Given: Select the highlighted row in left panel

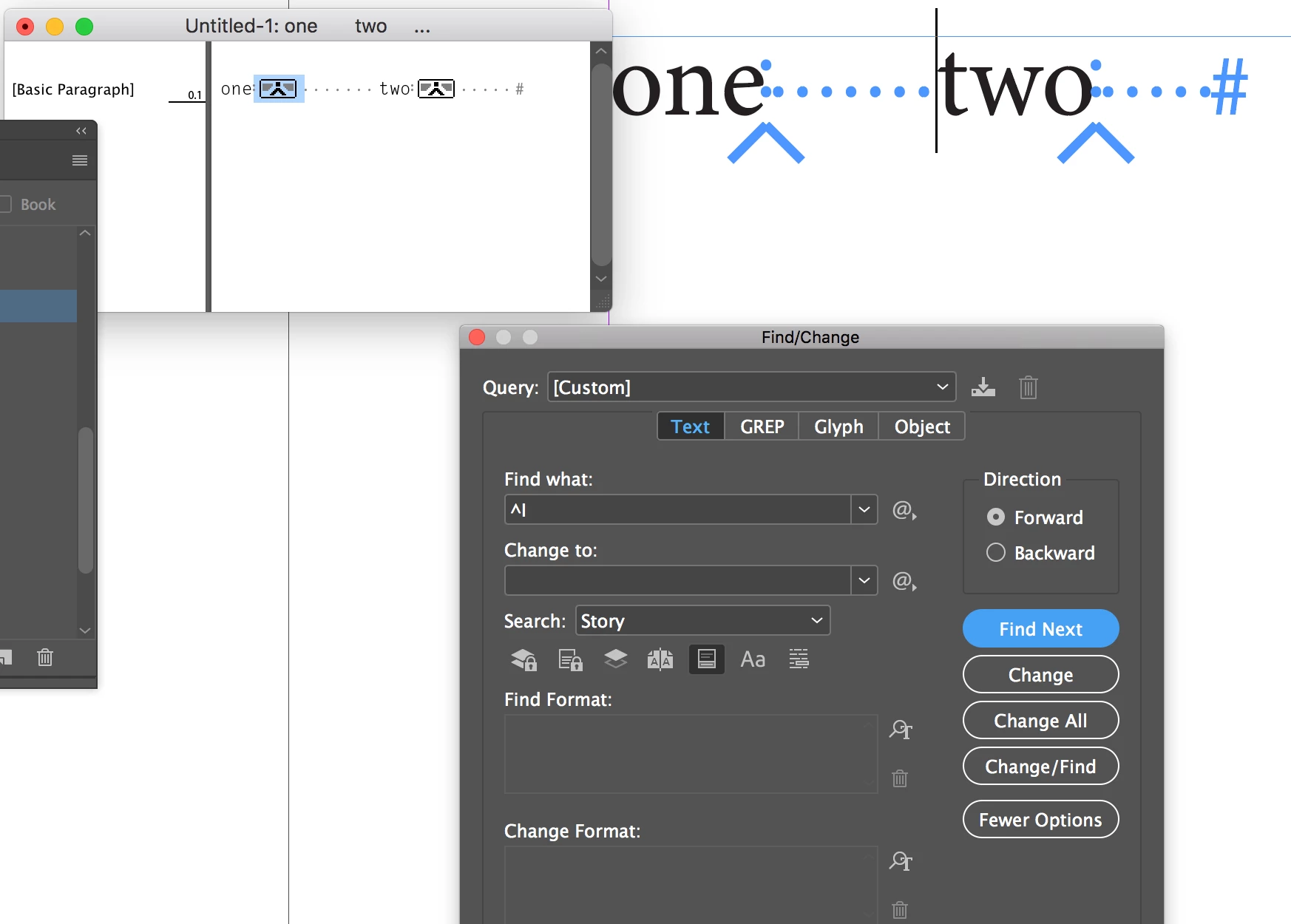Looking at the screenshot, I should 38,306.
